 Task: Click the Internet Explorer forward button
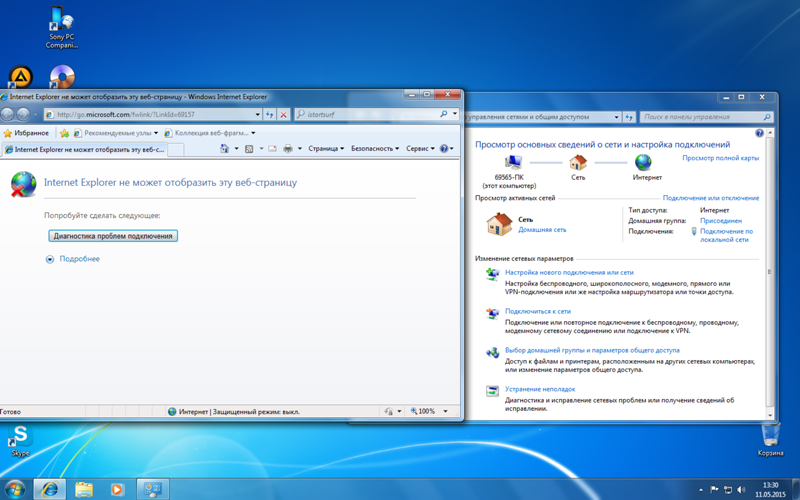23,114
